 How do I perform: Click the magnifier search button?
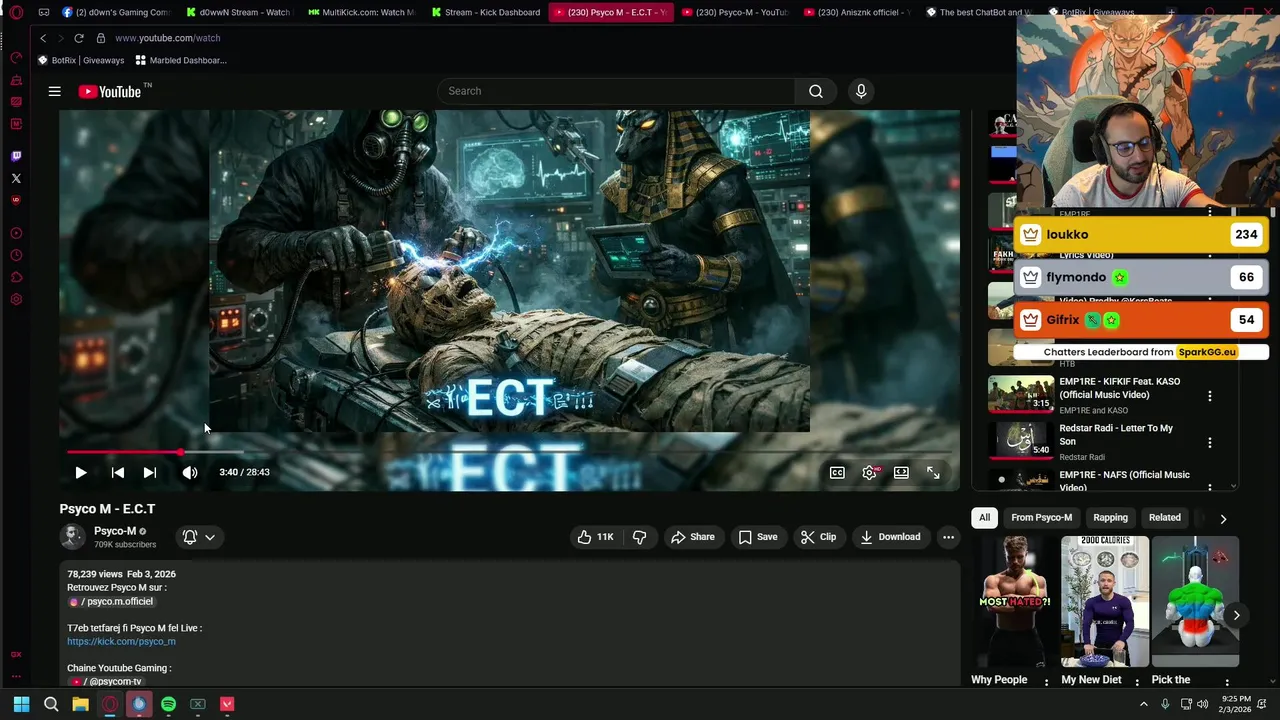(816, 91)
